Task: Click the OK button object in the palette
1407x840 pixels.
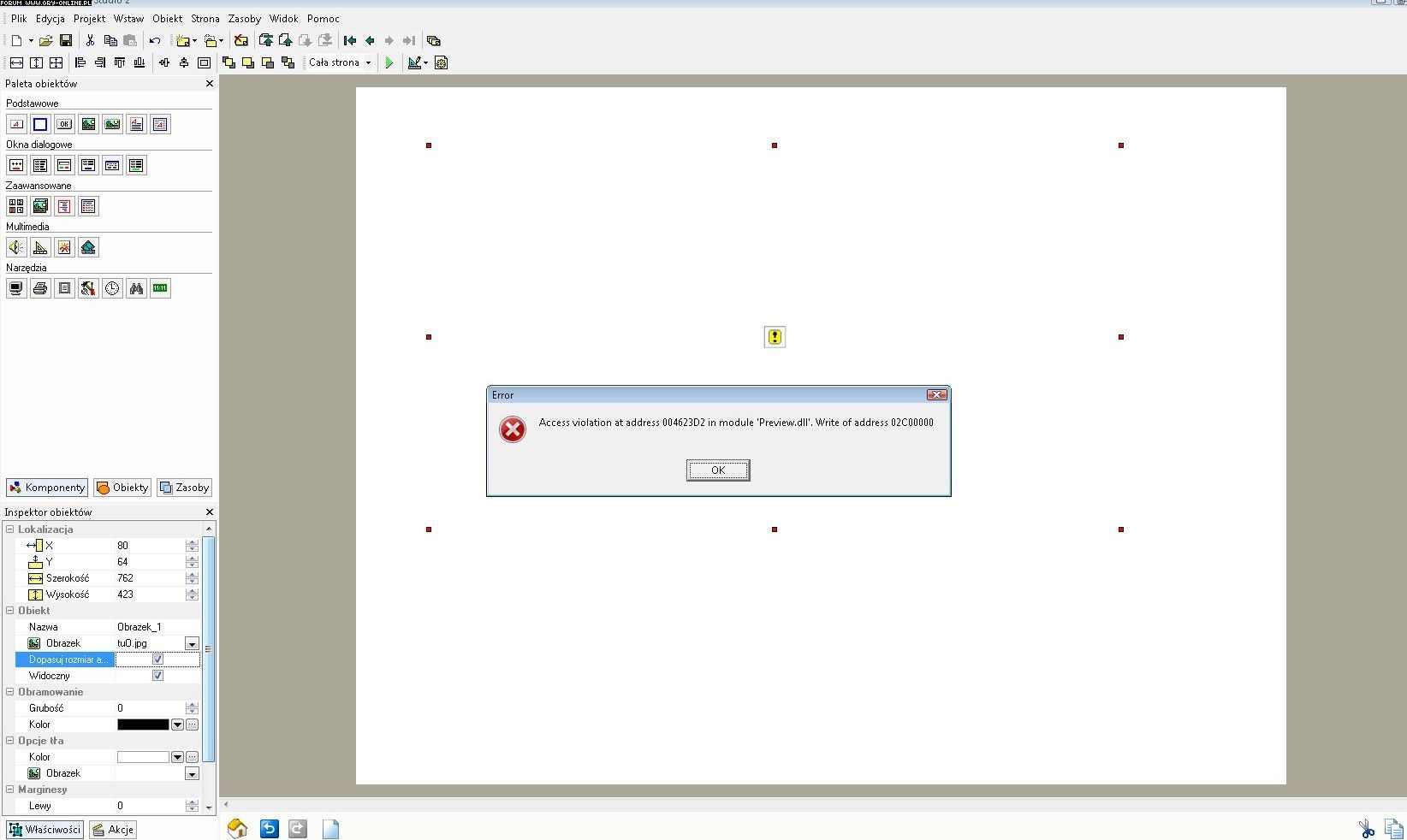Action: pyautogui.click(x=64, y=124)
